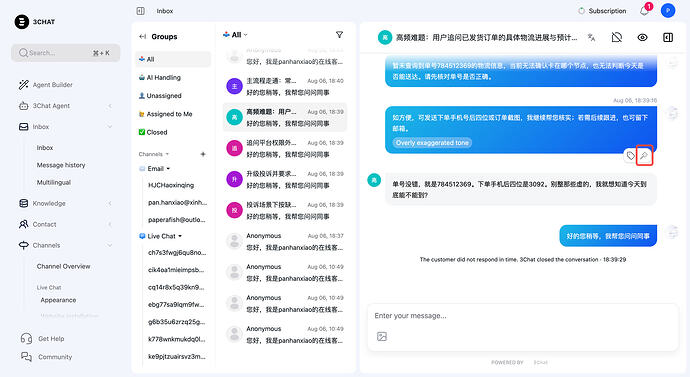
Task: Select the paperafish@outlo... email channel
Action: click(x=176, y=220)
